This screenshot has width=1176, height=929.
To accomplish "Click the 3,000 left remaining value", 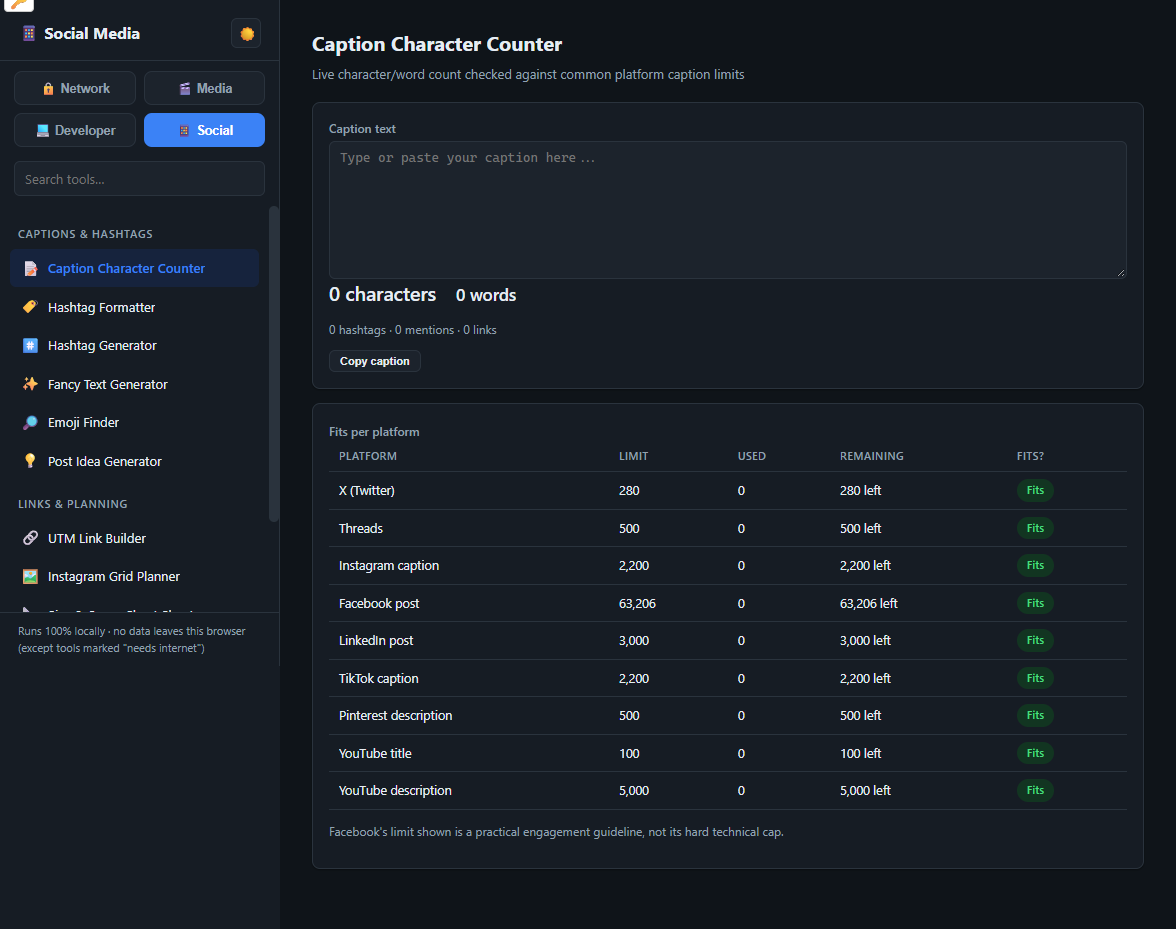I will click(x=866, y=640).
